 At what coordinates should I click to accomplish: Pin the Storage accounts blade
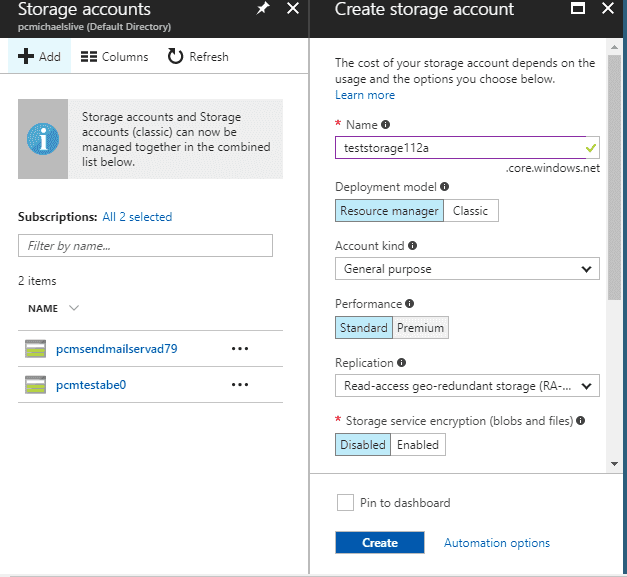coord(262,10)
